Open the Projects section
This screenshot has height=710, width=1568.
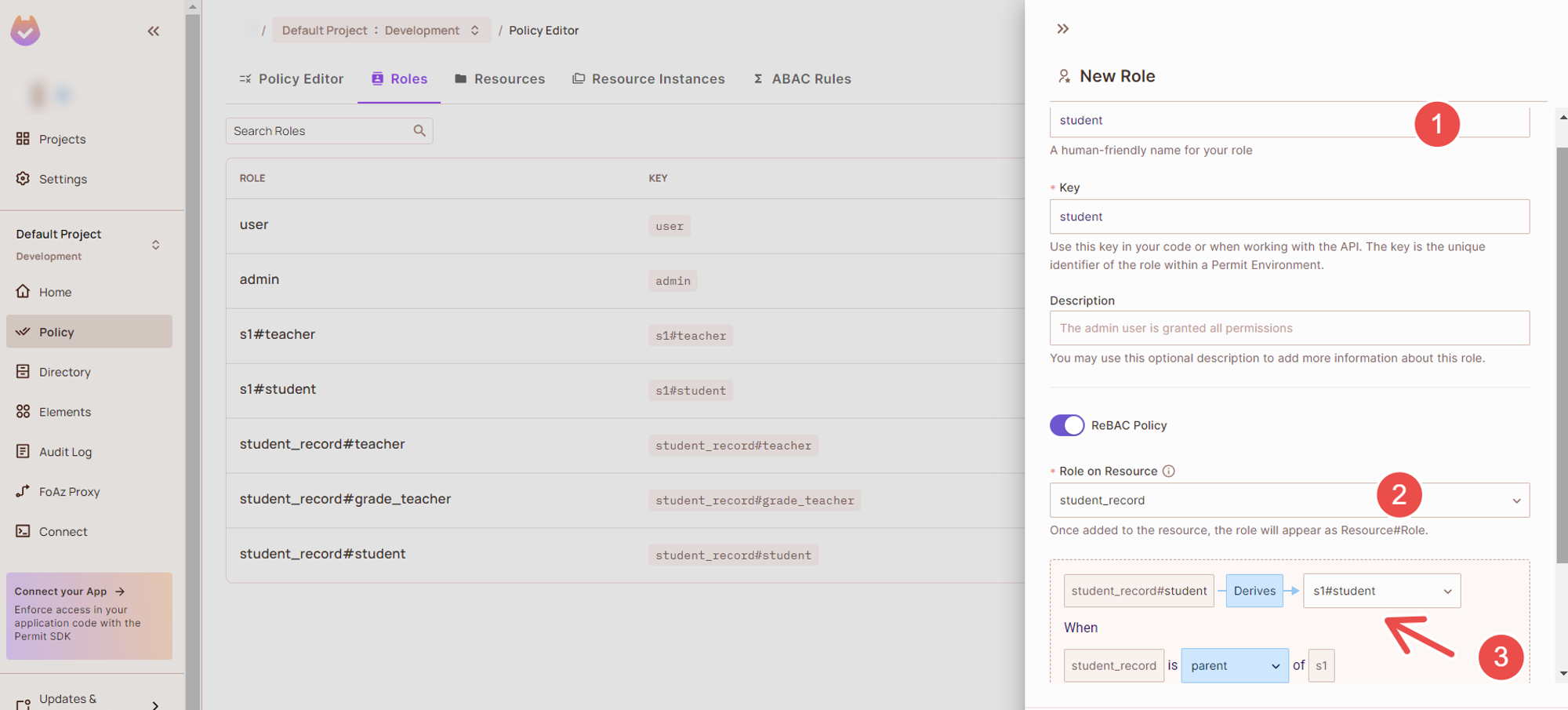coord(62,138)
